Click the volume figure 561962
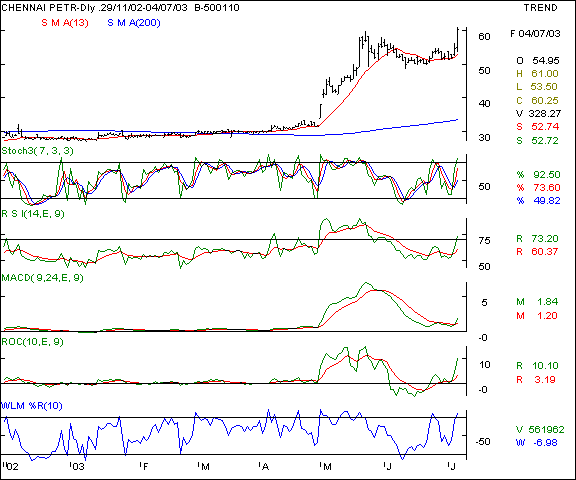The width and height of the screenshot is (576, 480). tap(547, 430)
